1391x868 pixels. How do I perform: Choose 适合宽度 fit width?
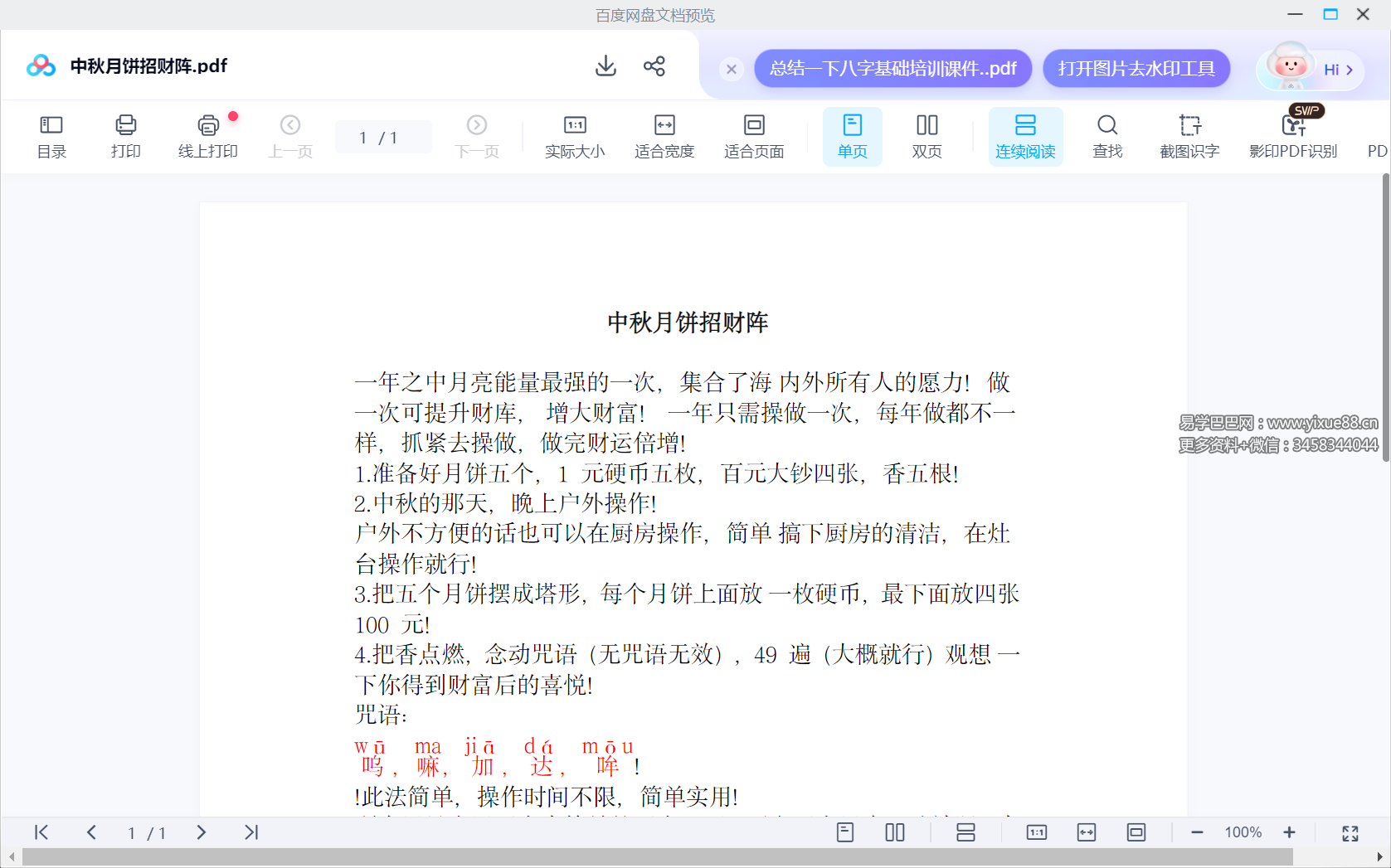point(664,136)
